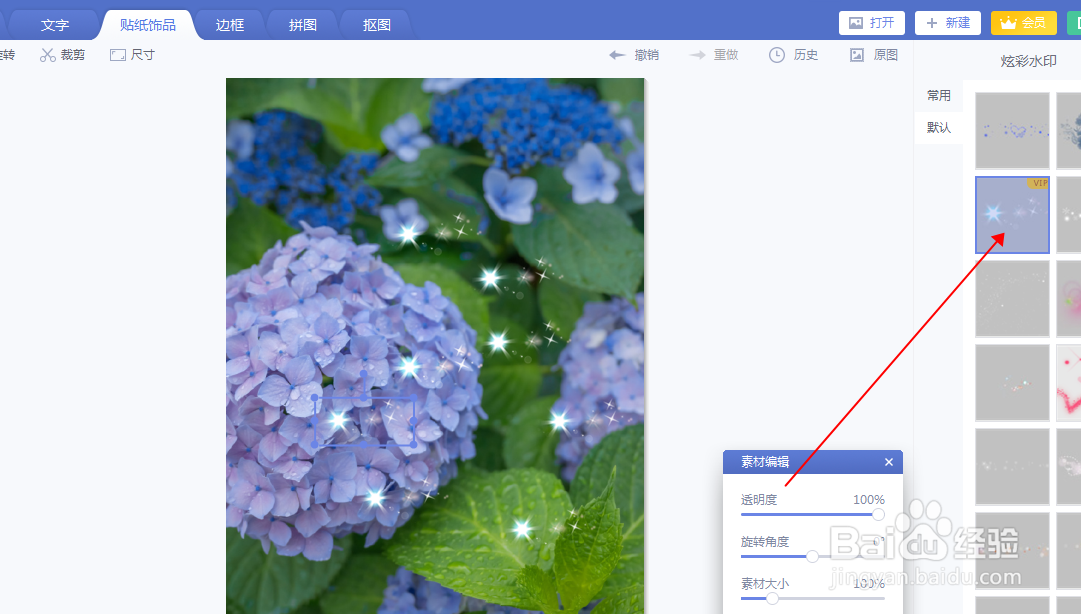
Task: Switch to the 文字 tab
Action: 54,25
